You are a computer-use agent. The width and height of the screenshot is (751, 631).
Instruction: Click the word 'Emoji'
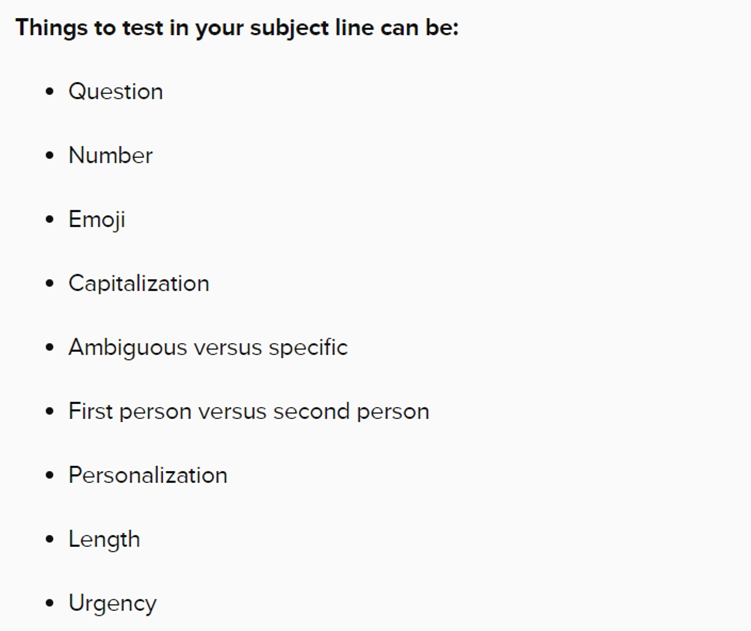tap(97, 219)
